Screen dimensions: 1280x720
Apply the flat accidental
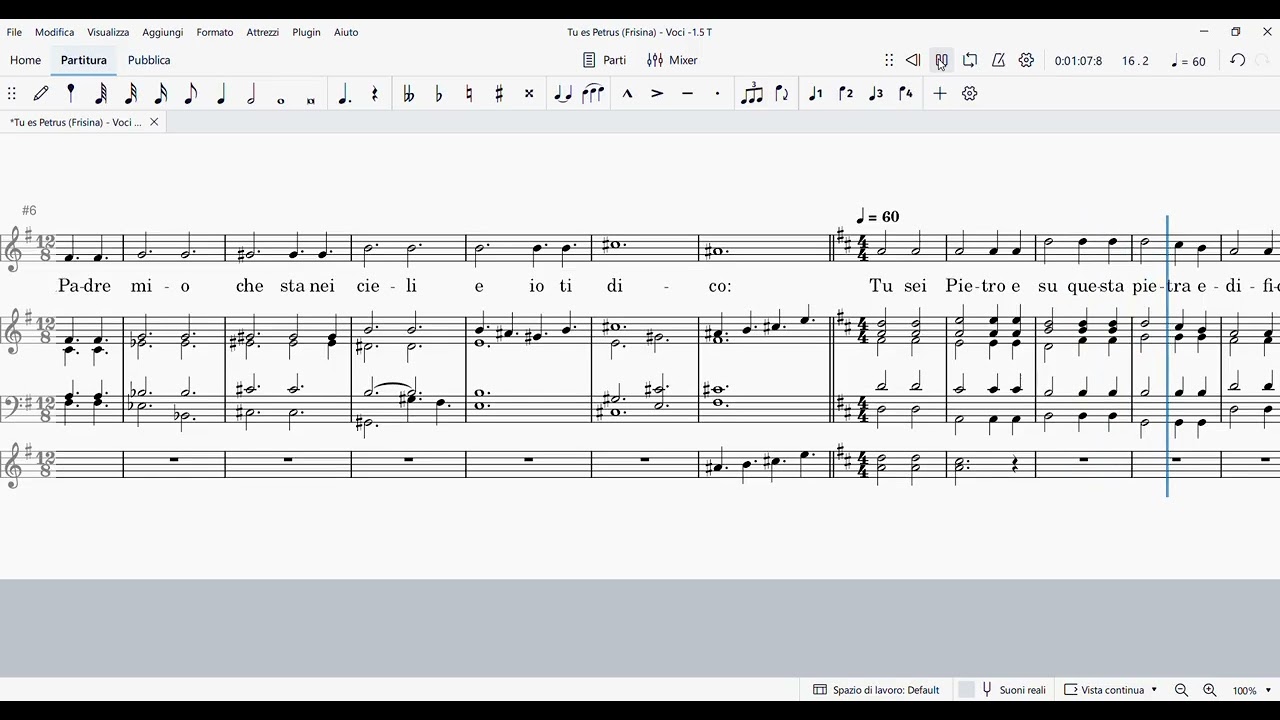tap(439, 93)
